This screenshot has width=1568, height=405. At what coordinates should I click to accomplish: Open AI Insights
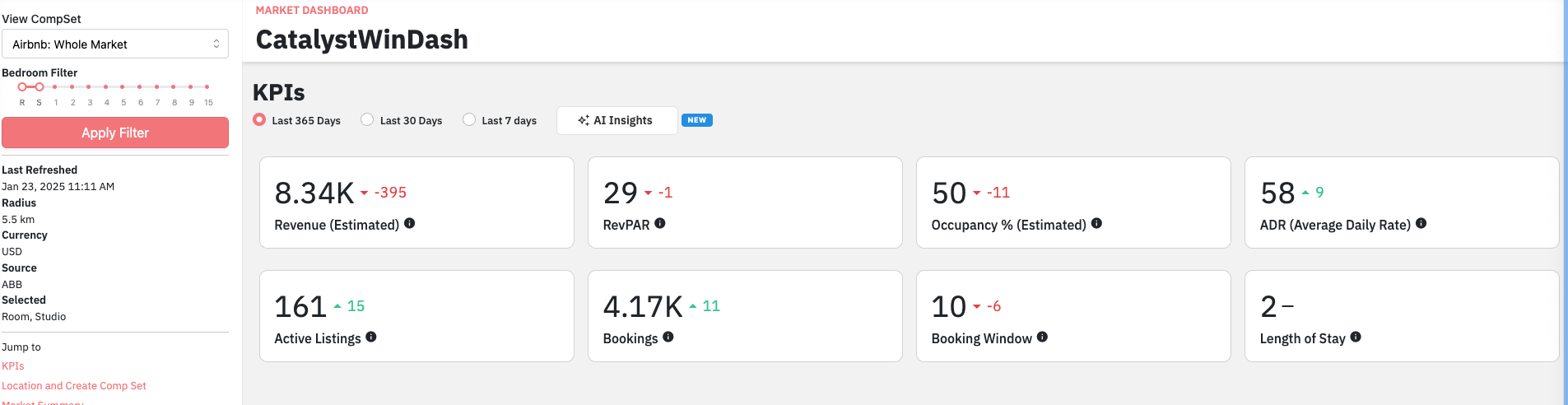(x=616, y=120)
